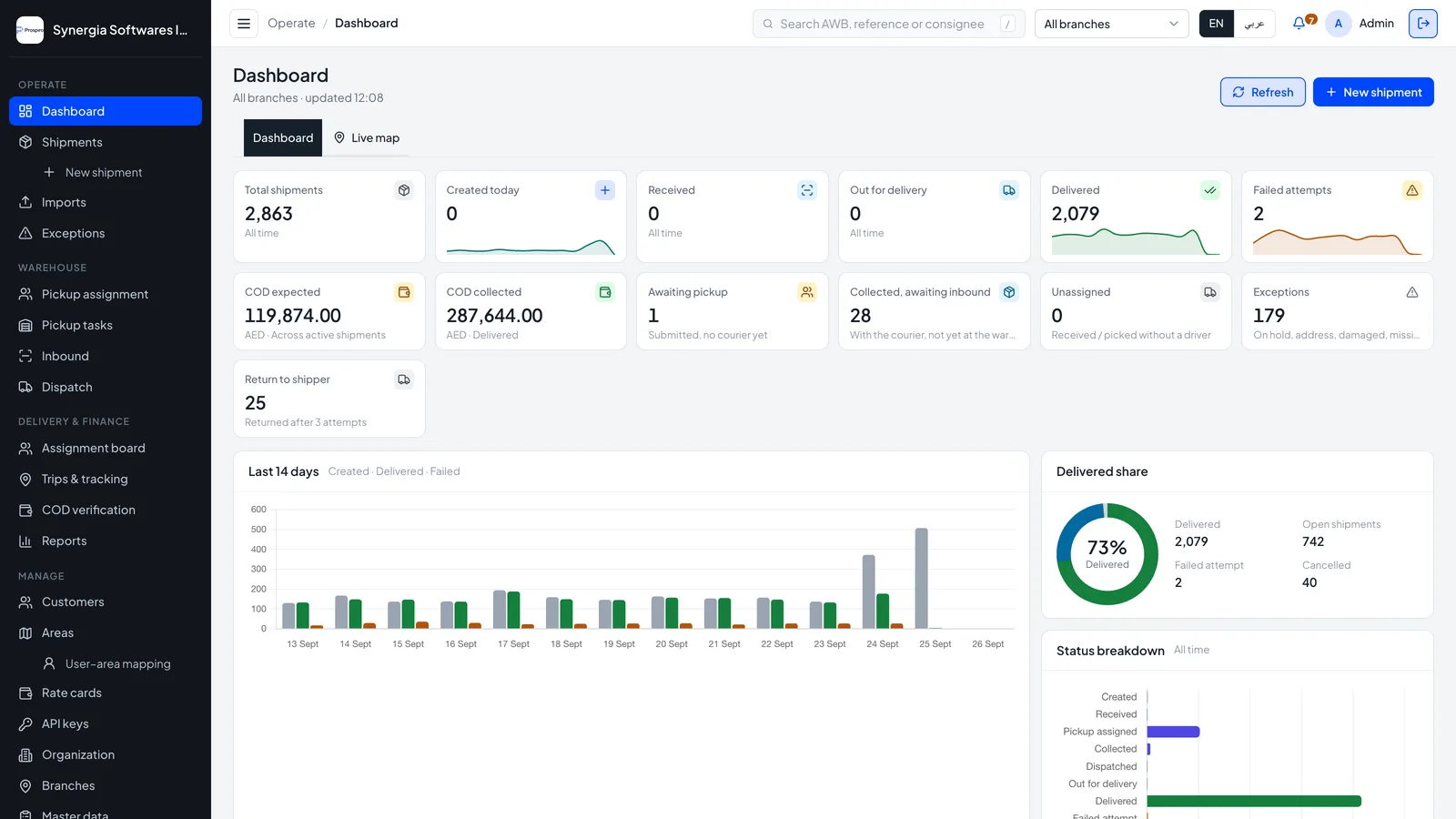Open Rate cards in sidebar
The height and width of the screenshot is (819, 1456).
pos(106,693)
